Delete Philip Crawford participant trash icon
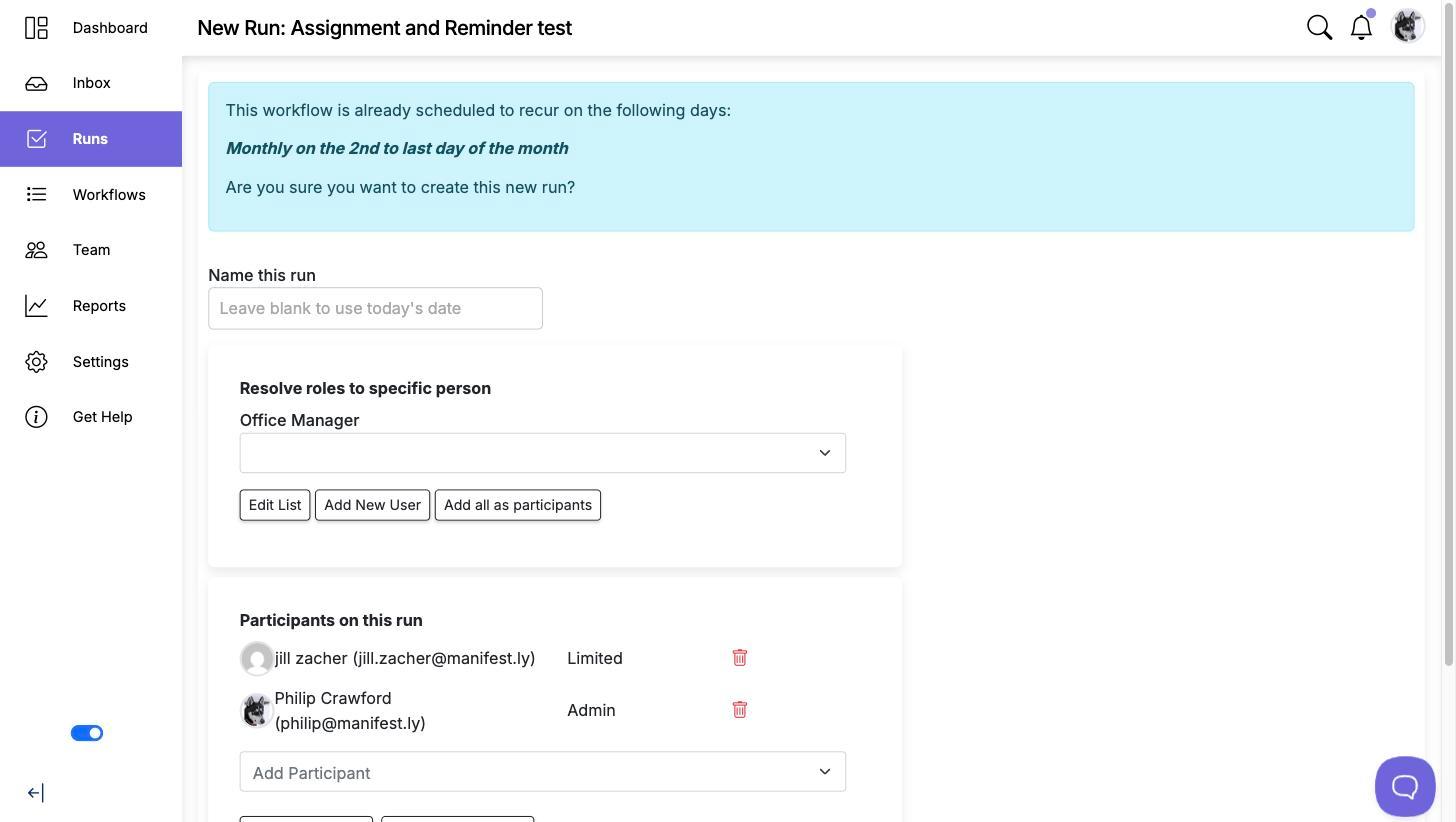This screenshot has width=1456, height=822. (740, 710)
